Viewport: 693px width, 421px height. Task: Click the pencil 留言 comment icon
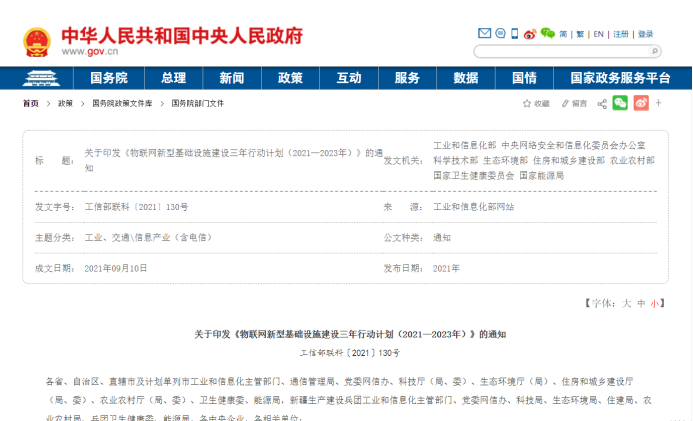pos(574,103)
